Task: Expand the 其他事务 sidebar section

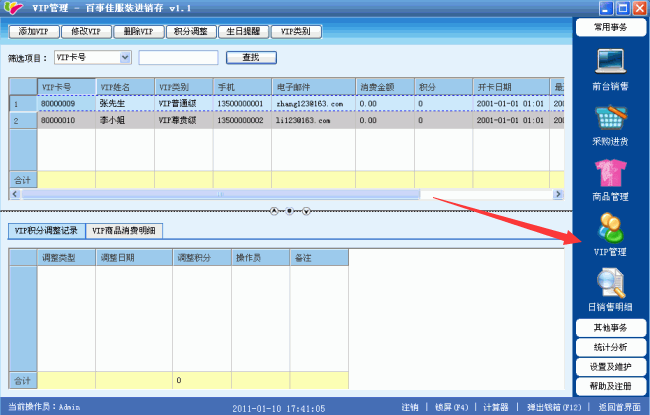Action: [x=611, y=328]
